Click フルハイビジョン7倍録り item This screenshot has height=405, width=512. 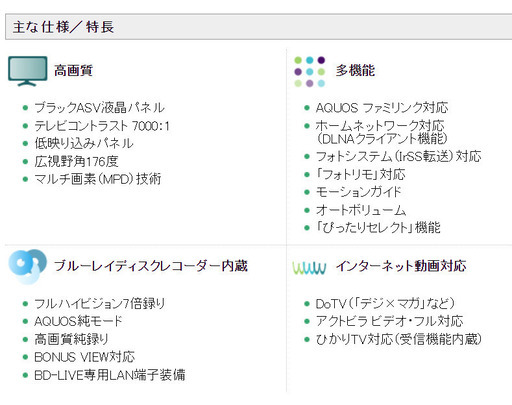click(100, 304)
